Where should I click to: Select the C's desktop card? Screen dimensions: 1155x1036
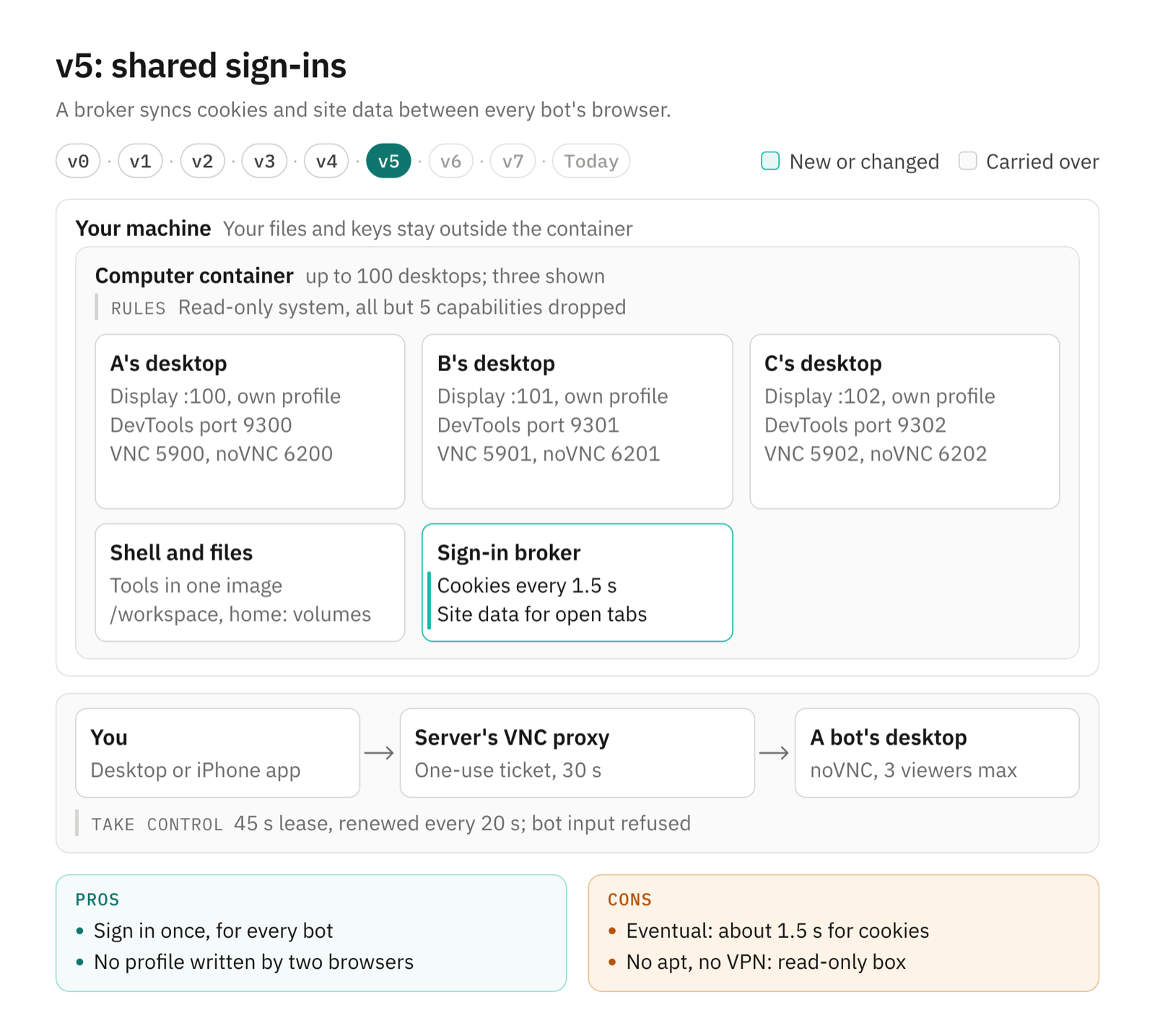tap(905, 422)
